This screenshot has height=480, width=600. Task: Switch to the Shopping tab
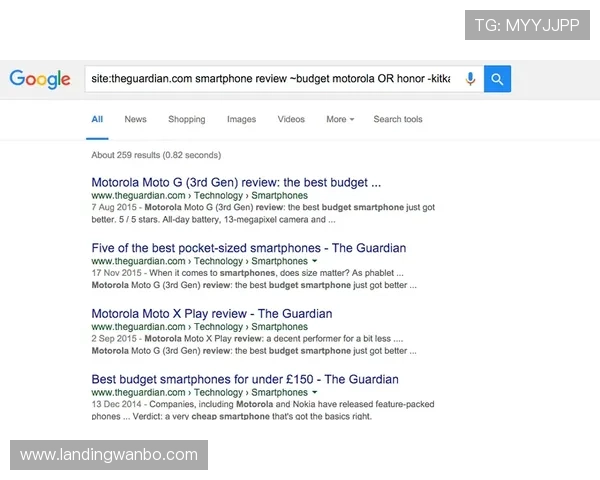click(186, 119)
